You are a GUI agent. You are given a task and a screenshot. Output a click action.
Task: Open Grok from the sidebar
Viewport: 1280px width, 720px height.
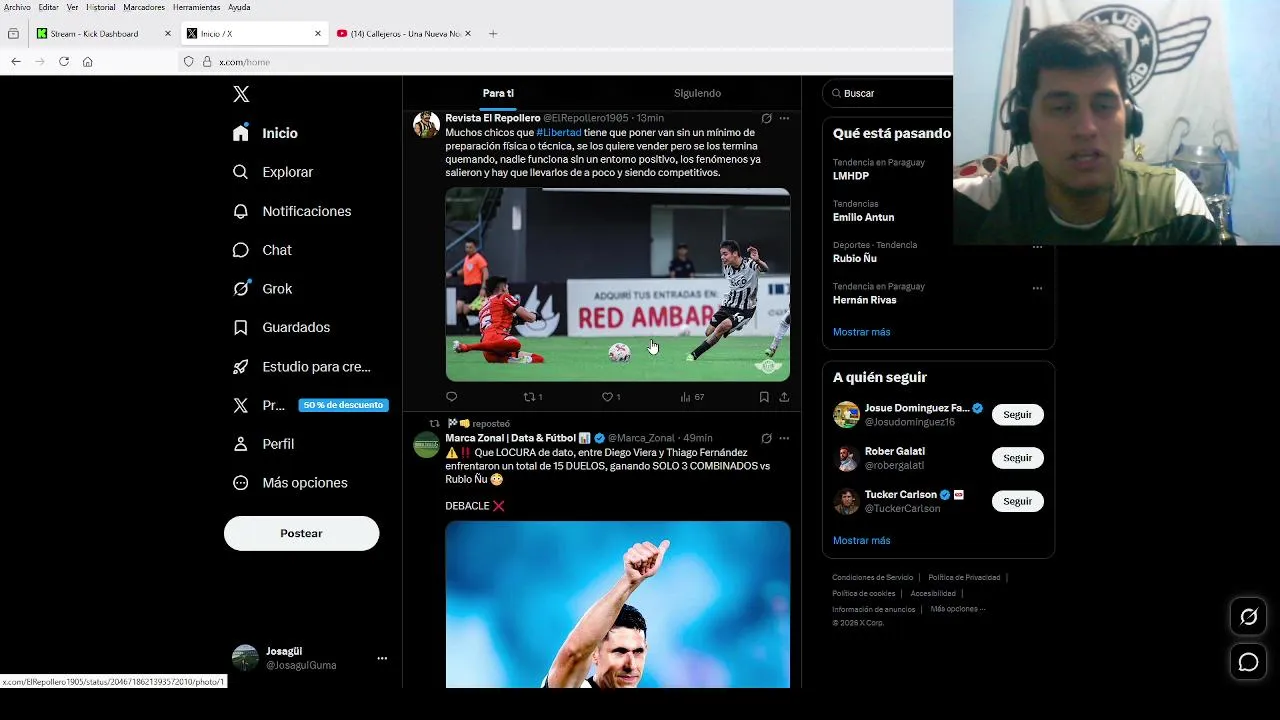click(262, 288)
